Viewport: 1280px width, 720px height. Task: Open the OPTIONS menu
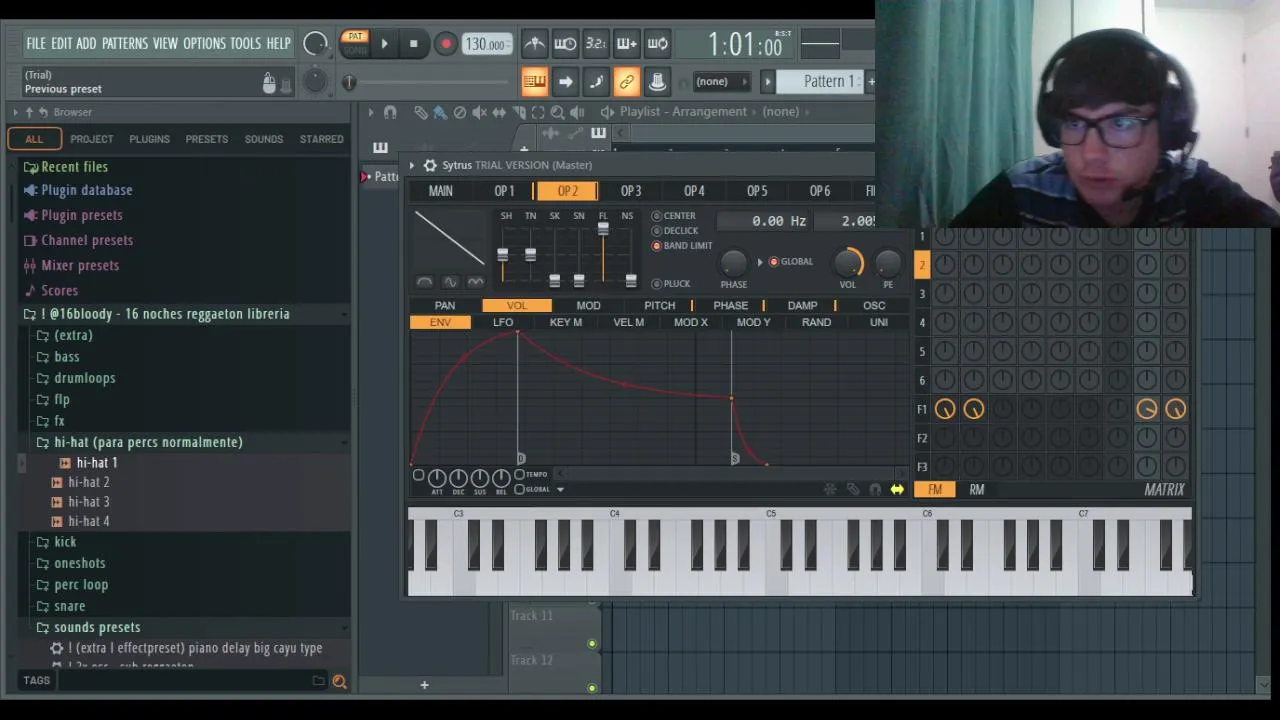point(204,43)
